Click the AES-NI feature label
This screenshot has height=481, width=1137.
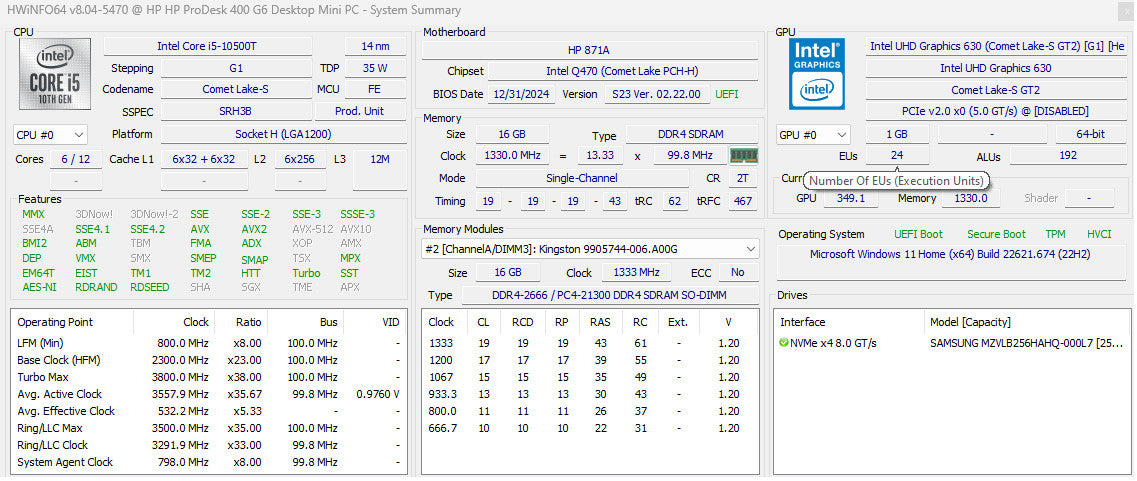[x=38, y=287]
